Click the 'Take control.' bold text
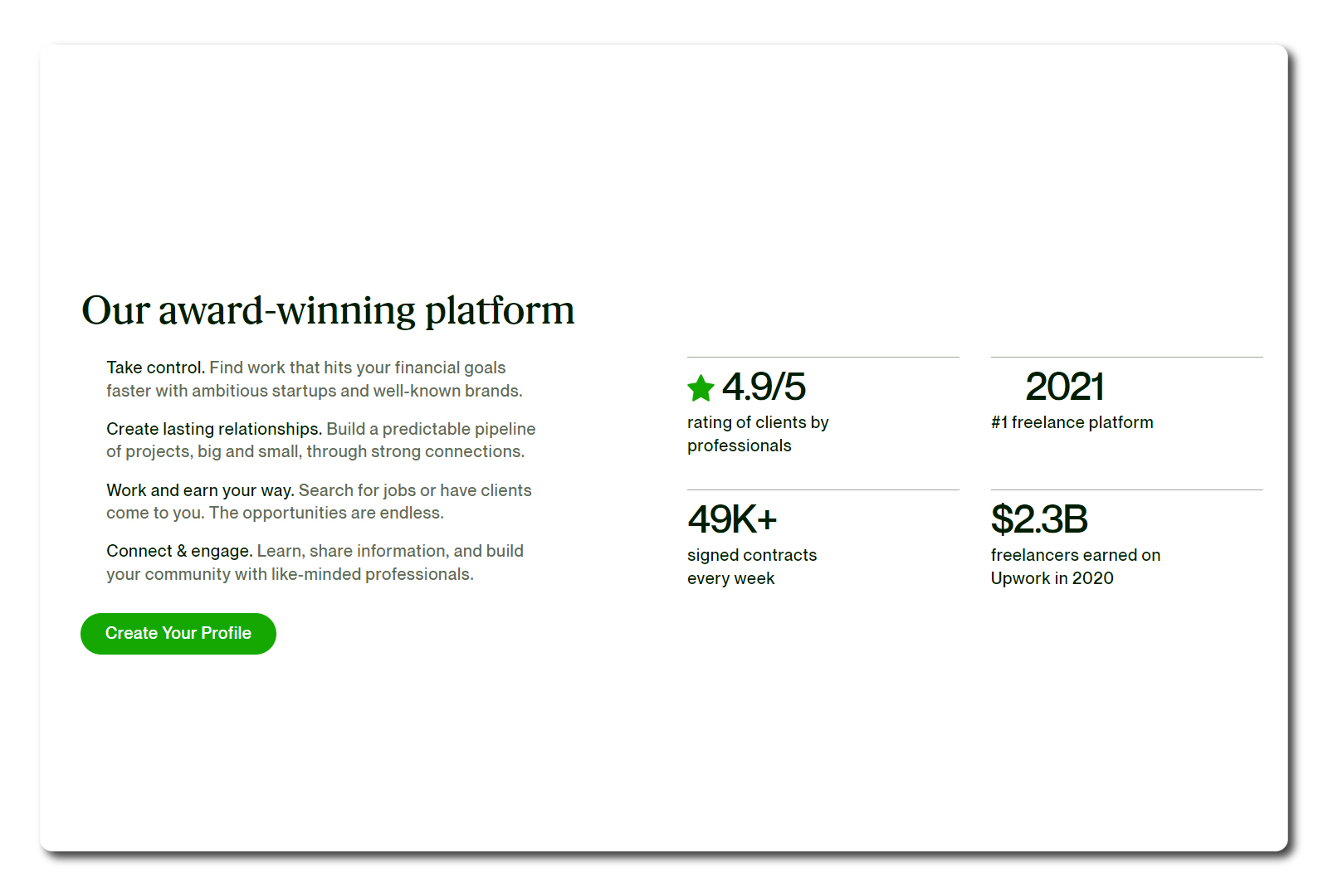The width and height of the screenshot is (1328, 896). 155,368
